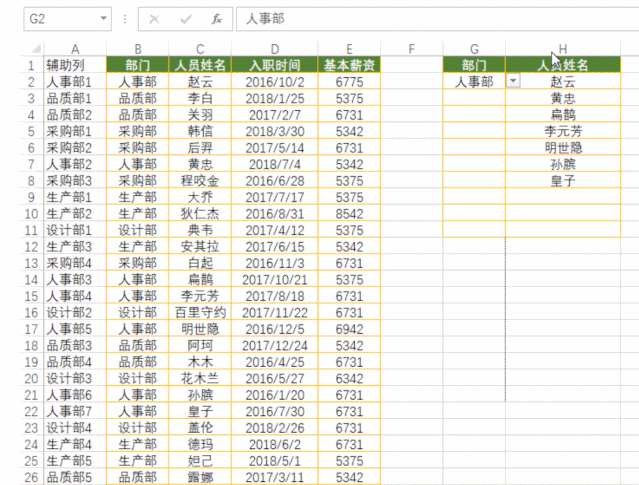
Task: Click the 生产部3 cell in column A
Action: point(75,247)
